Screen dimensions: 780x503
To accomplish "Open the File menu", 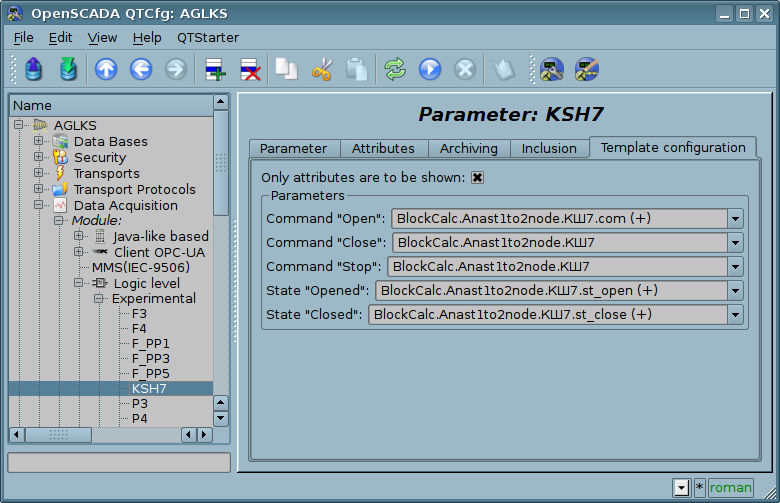I will 23,38.
